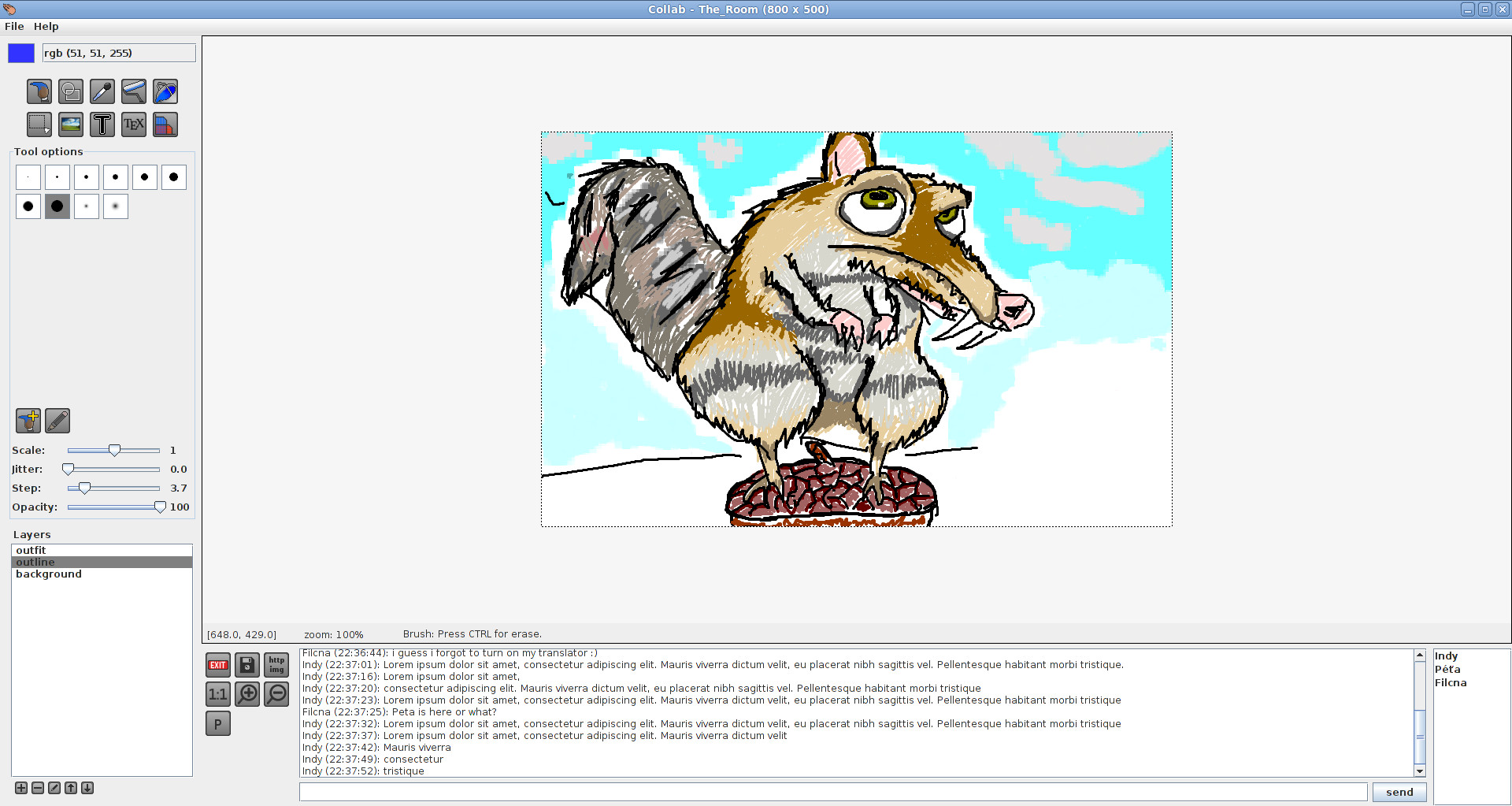Click the 'Mauris viverra' message at 22:37:42
Viewport: 1512px width, 806px height.
coord(376,747)
